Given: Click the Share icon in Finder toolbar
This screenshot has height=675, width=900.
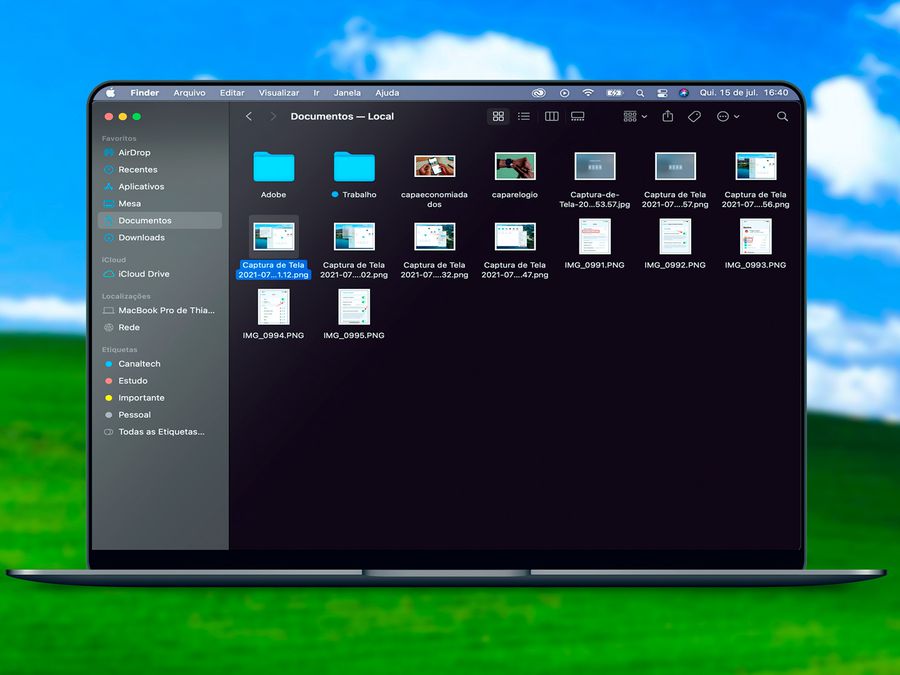Looking at the screenshot, I should click(x=667, y=117).
